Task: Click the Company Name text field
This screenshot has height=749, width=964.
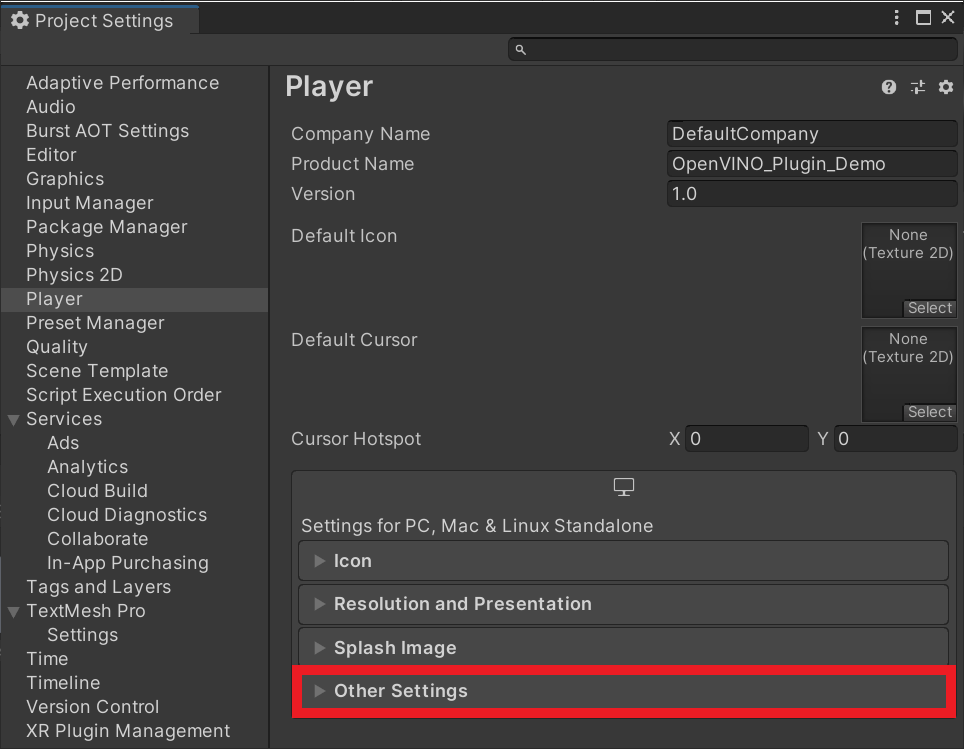Action: pos(811,134)
